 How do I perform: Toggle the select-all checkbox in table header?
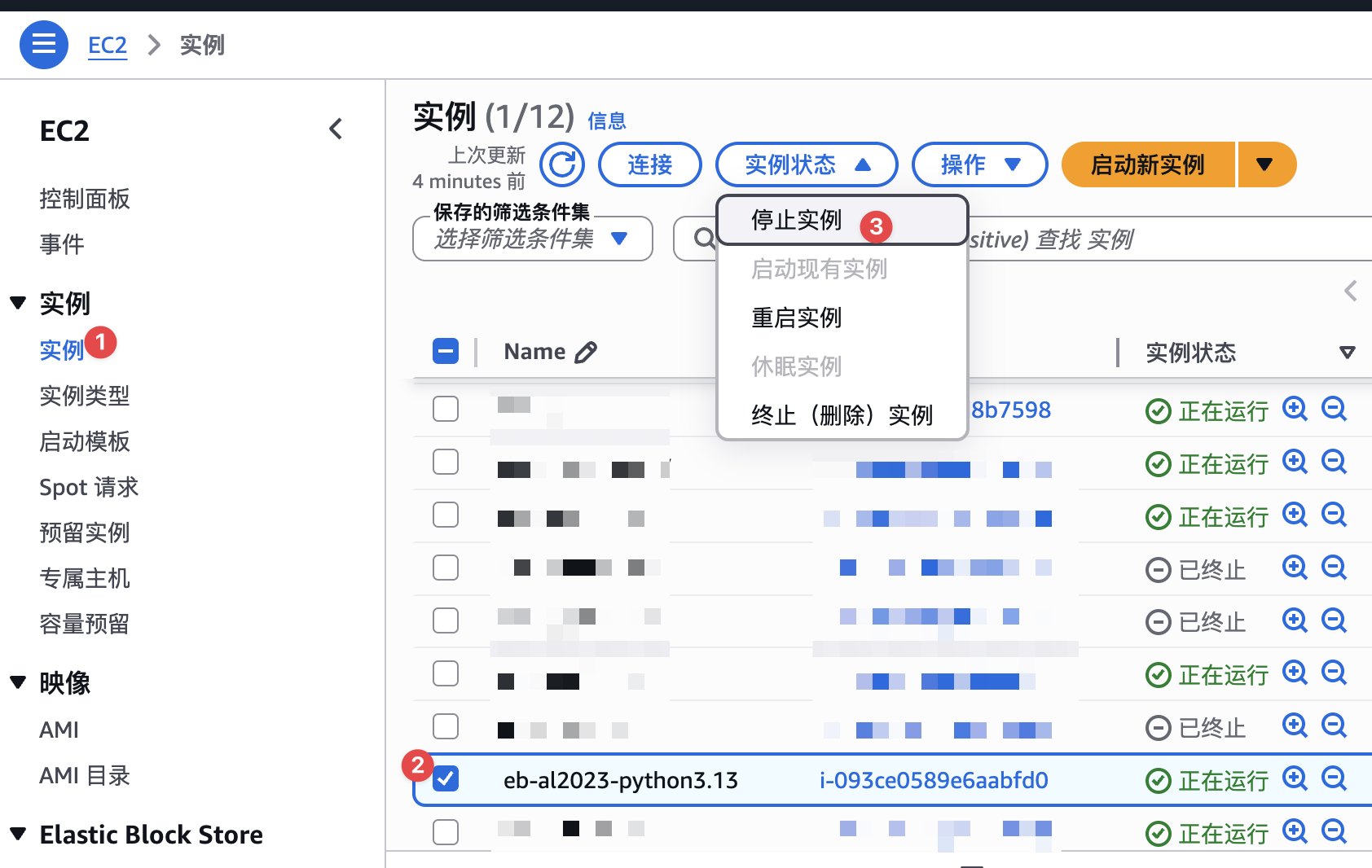[x=446, y=352]
